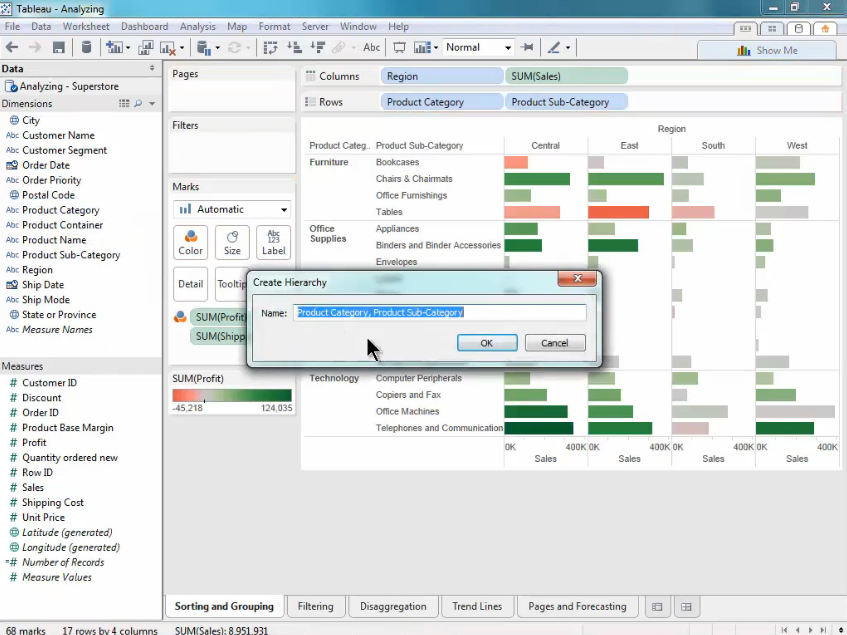Click the connect to data cylinder icon
This screenshot has width=847, height=635.
tap(86, 48)
